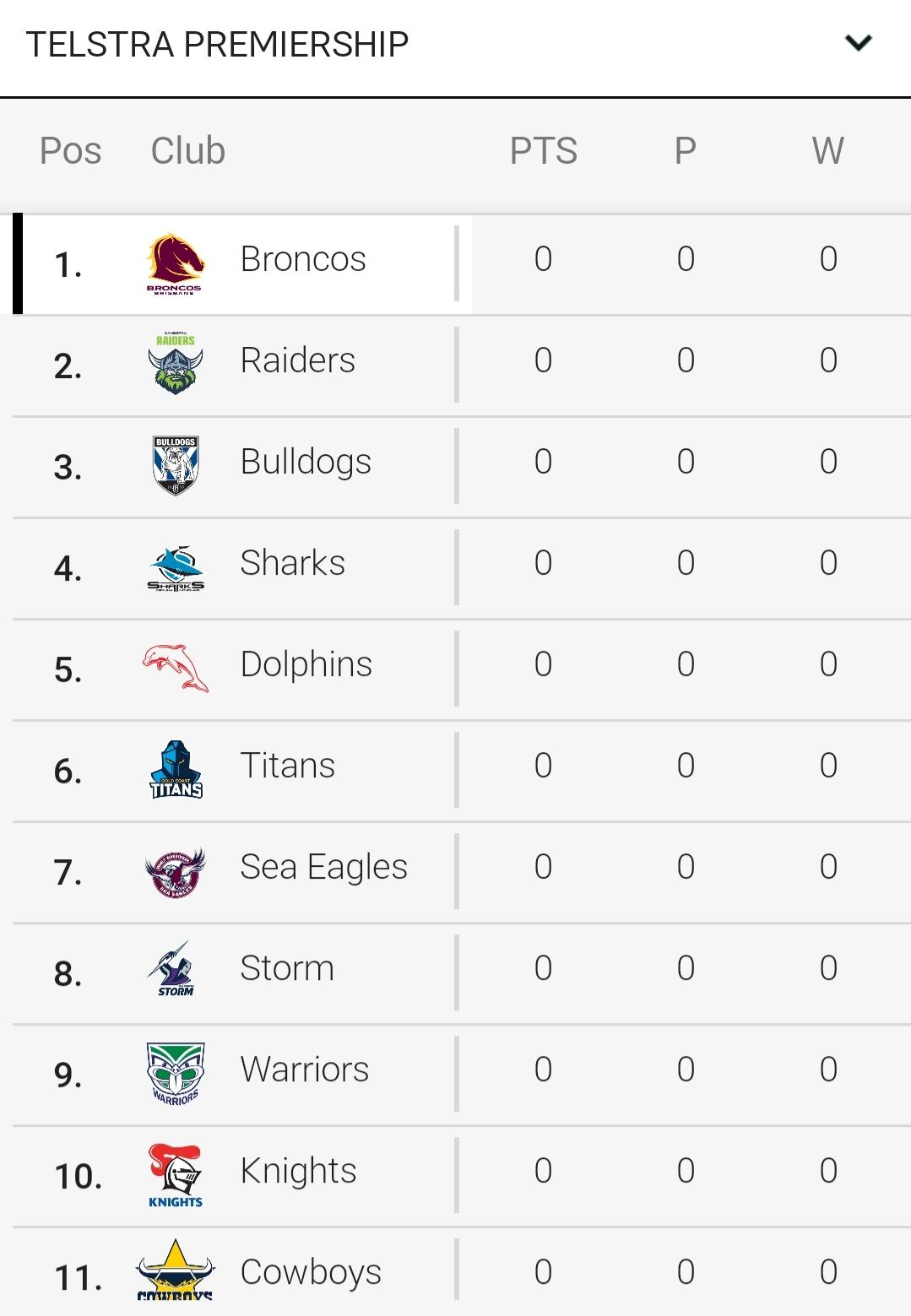Click the Sea Eagles team logo
The width and height of the screenshot is (911, 1316).
click(x=176, y=872)
